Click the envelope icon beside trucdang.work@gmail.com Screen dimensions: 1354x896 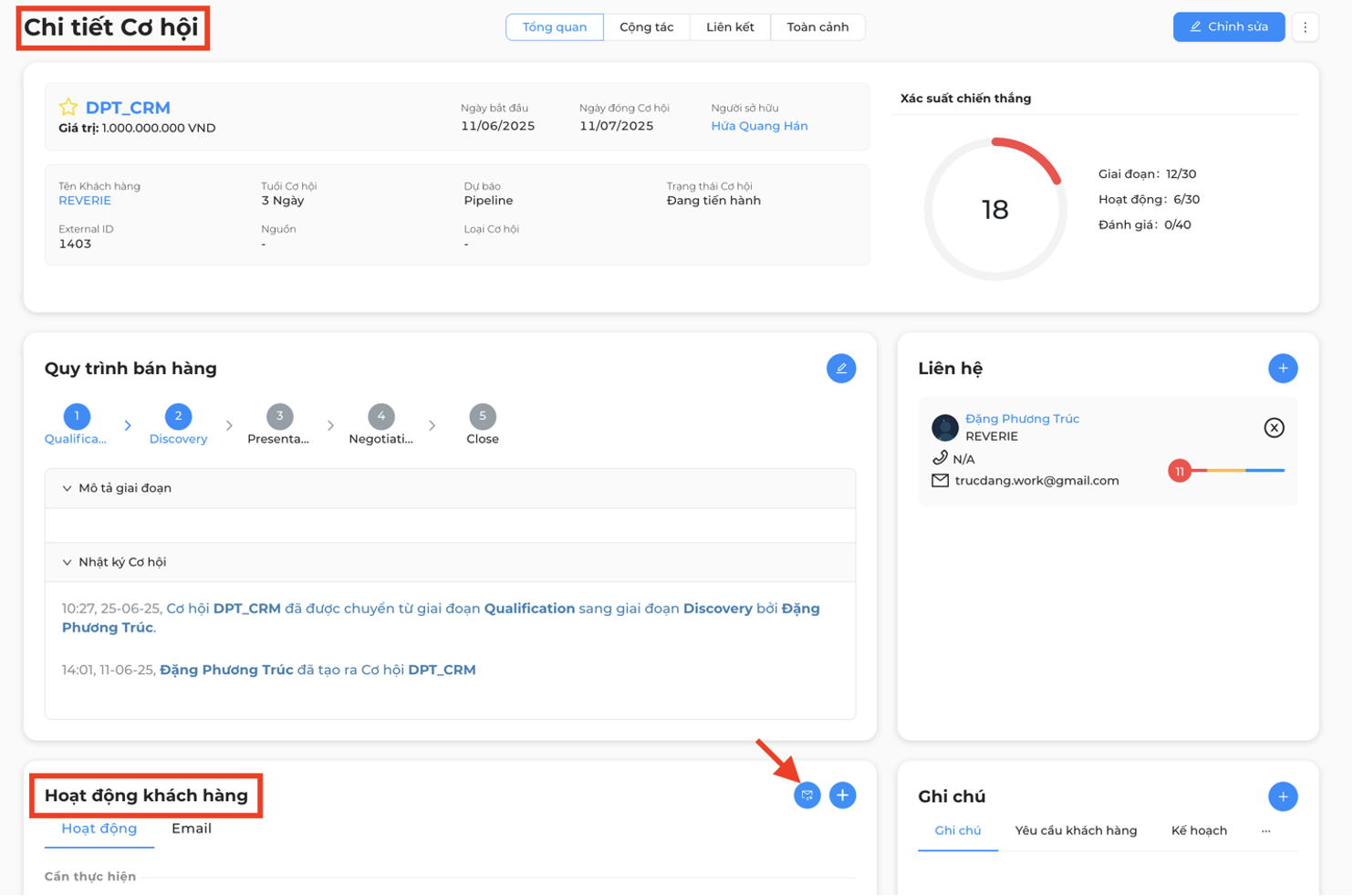click(x=940, y=481)
